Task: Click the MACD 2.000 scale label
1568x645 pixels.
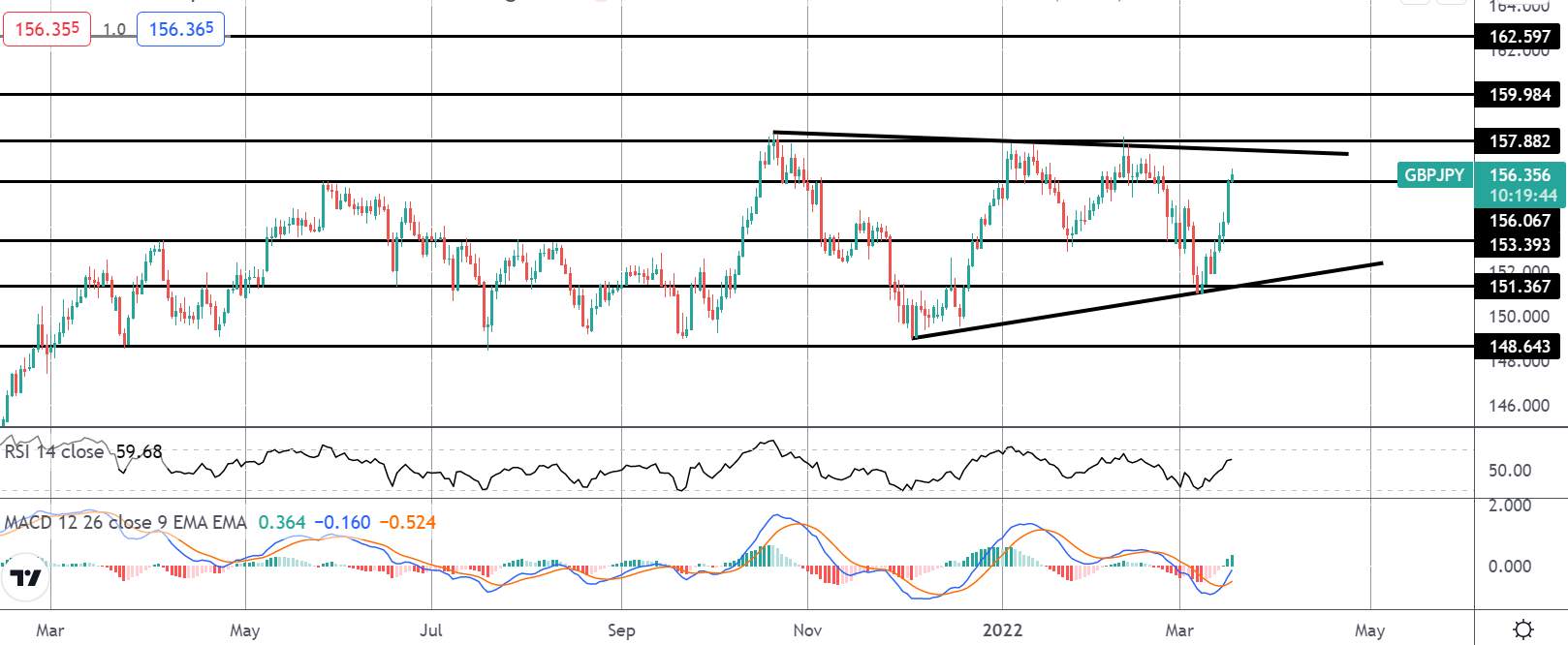Action: (1510, 506)
